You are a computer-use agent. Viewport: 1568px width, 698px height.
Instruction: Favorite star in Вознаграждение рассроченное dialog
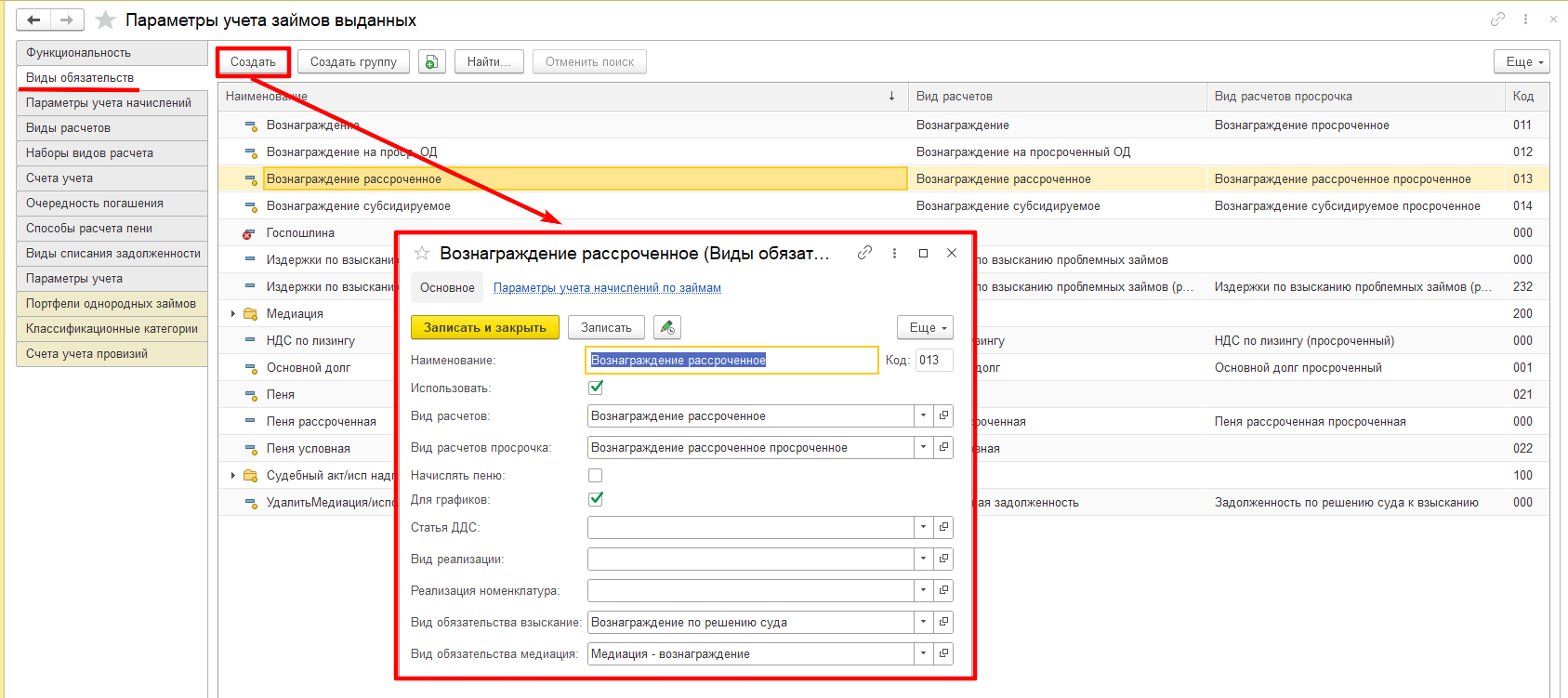click(422, 253)
